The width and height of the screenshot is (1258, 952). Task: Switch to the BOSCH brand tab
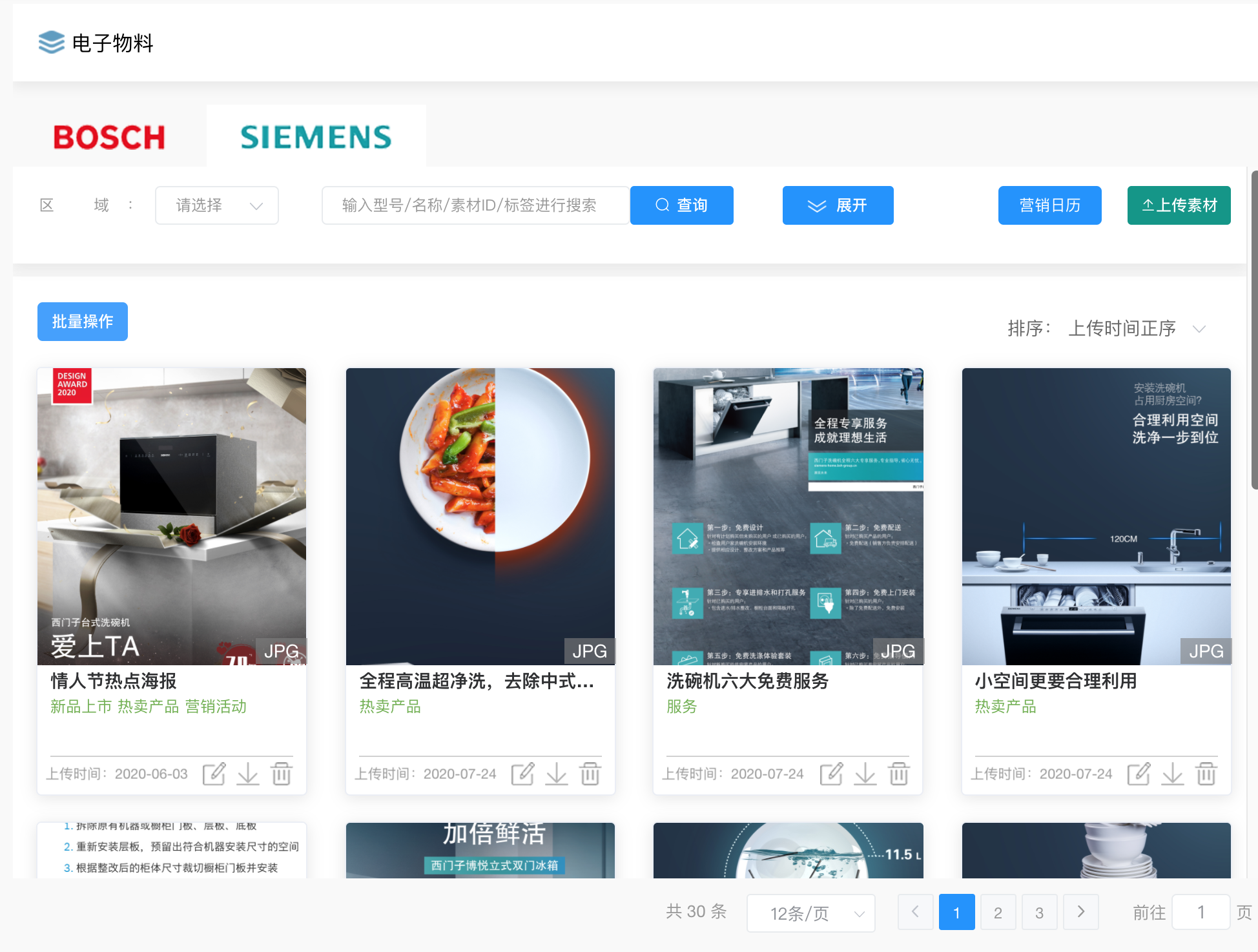[x=109, y=137]
